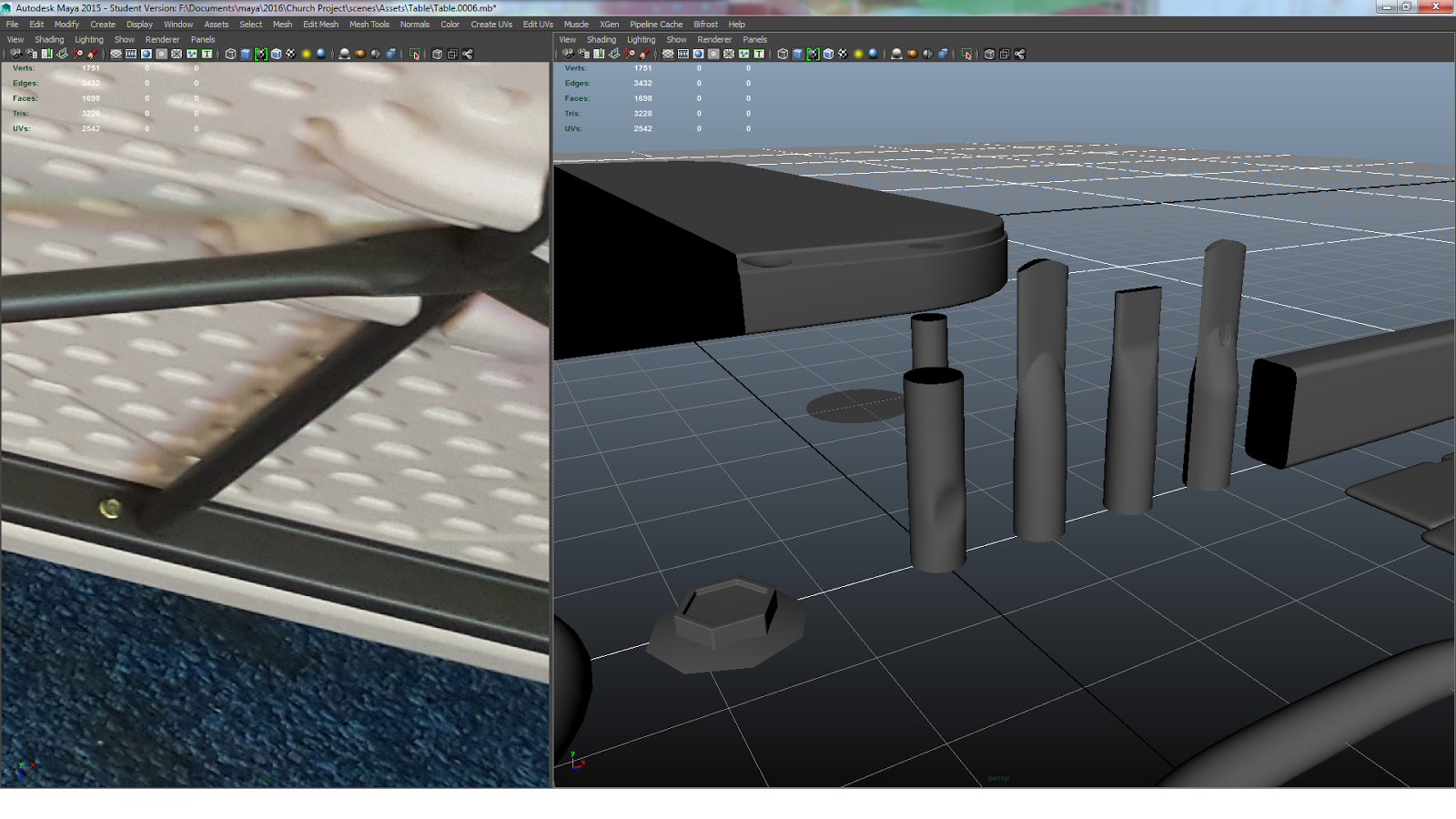Open Camera Attributes icon in right panel

pos(583,54)
